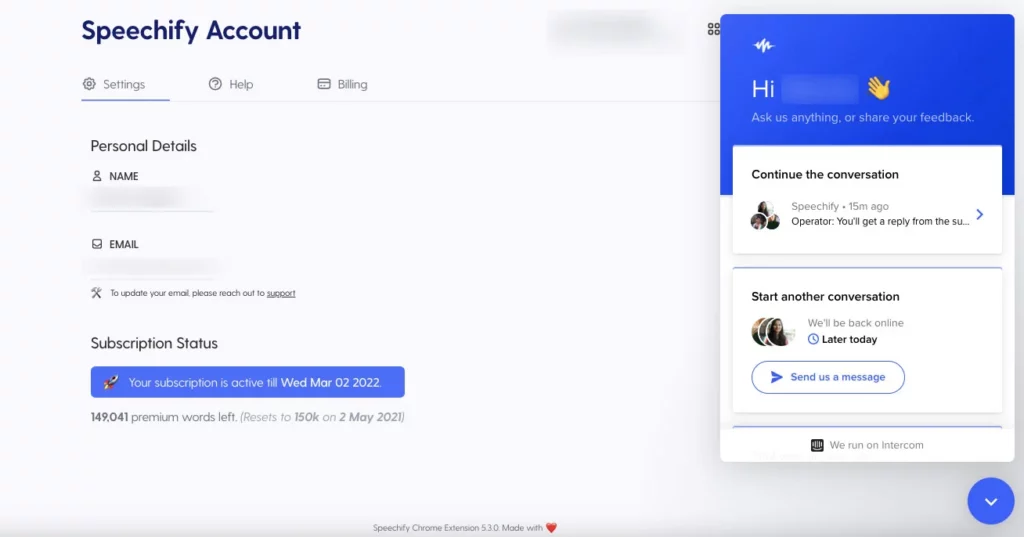Open the Speechify conversation using right chevron
The width and height of the screenshot is (1024, 537).
(x=979, y=214)
